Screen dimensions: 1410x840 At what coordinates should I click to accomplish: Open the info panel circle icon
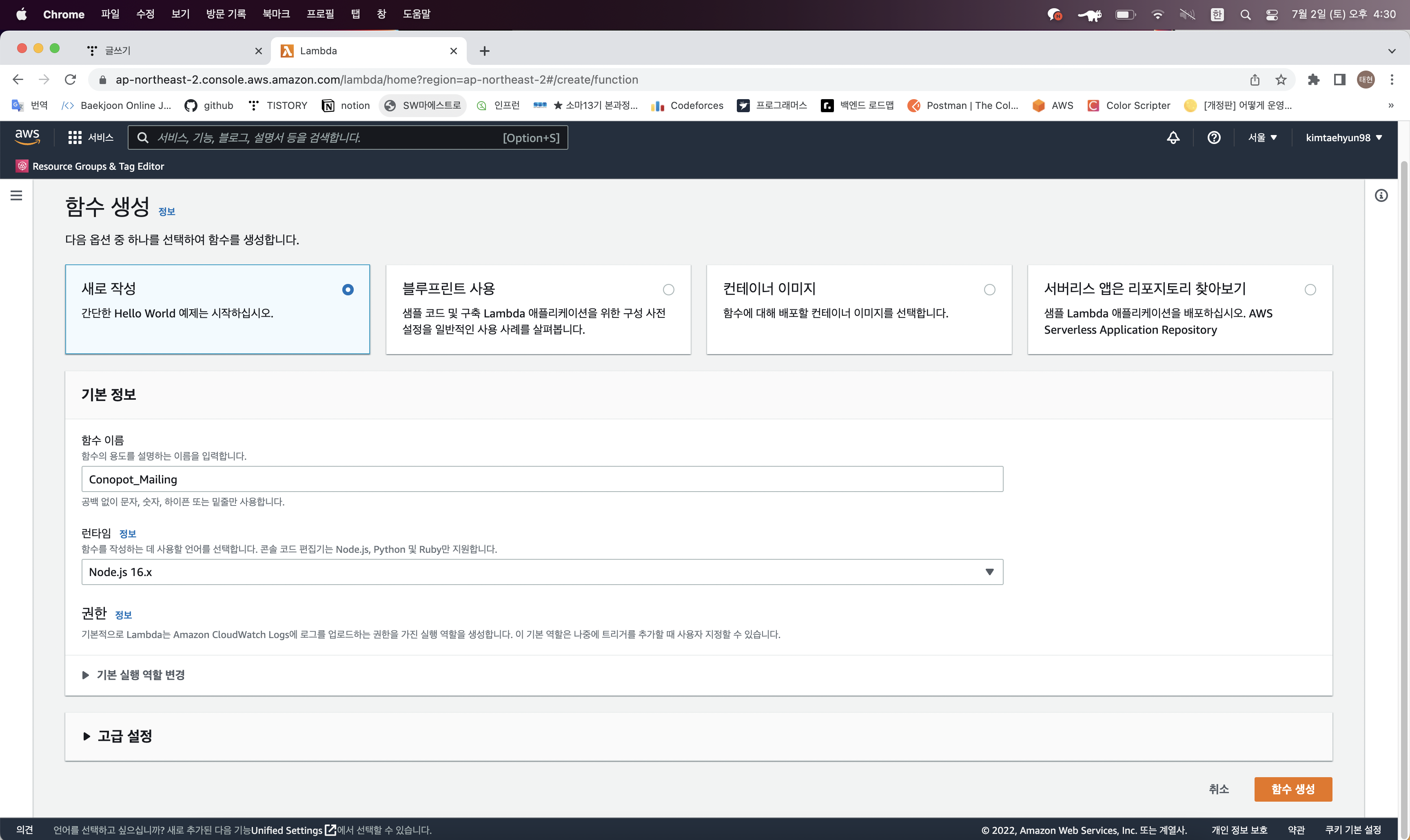pyautogui.click(x=1381, y=195)
